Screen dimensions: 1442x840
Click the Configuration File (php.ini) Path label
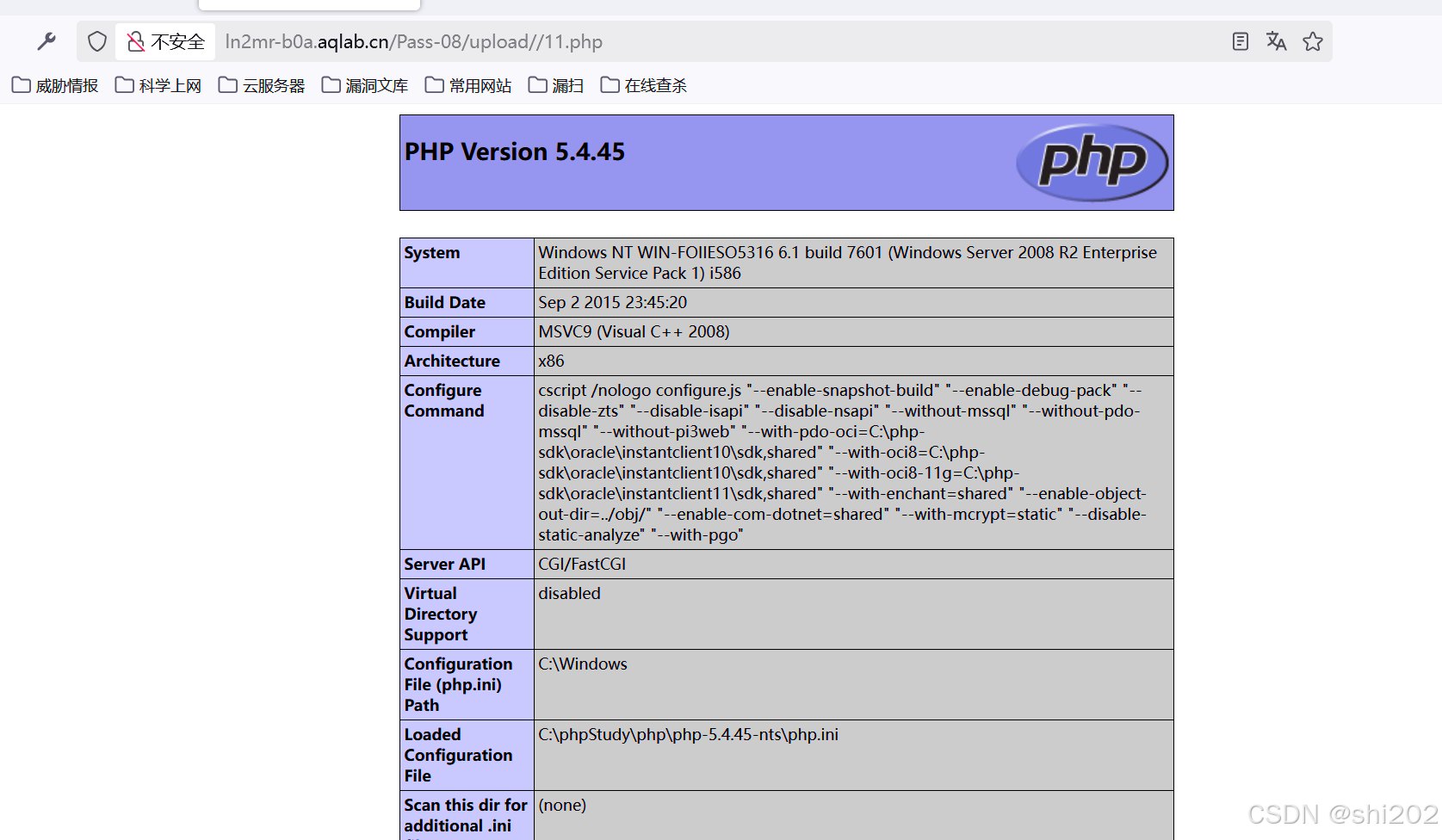[458, 685]
